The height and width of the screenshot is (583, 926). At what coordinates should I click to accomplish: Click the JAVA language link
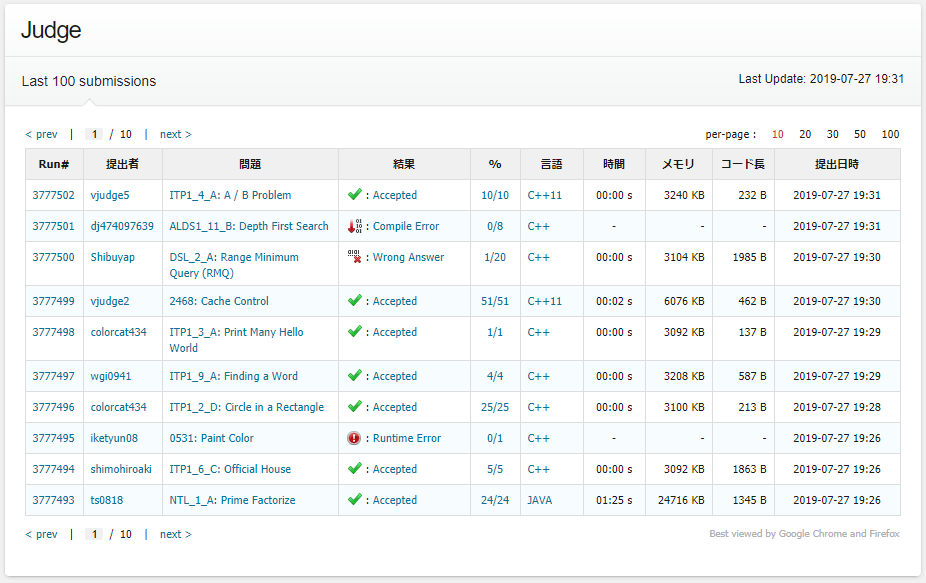click(540, 500)
